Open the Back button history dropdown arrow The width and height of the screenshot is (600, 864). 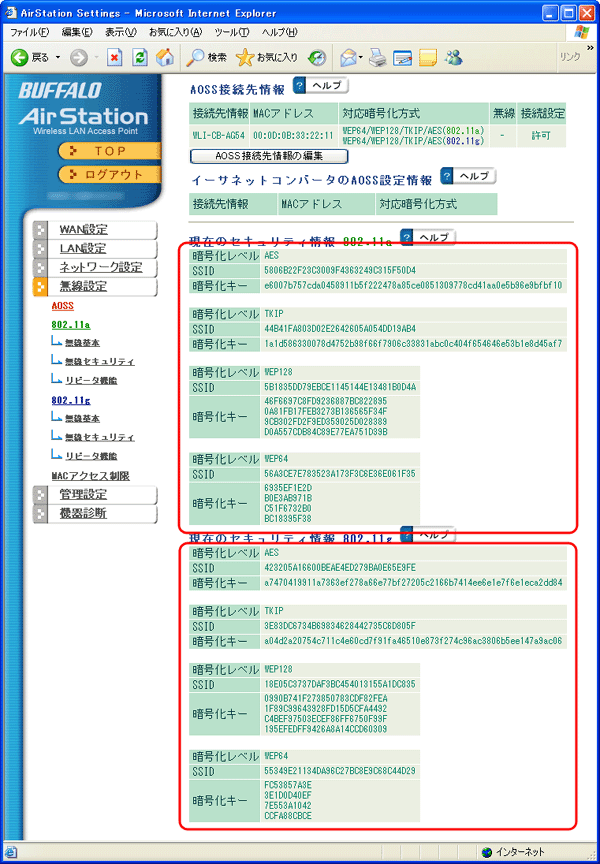58,57
